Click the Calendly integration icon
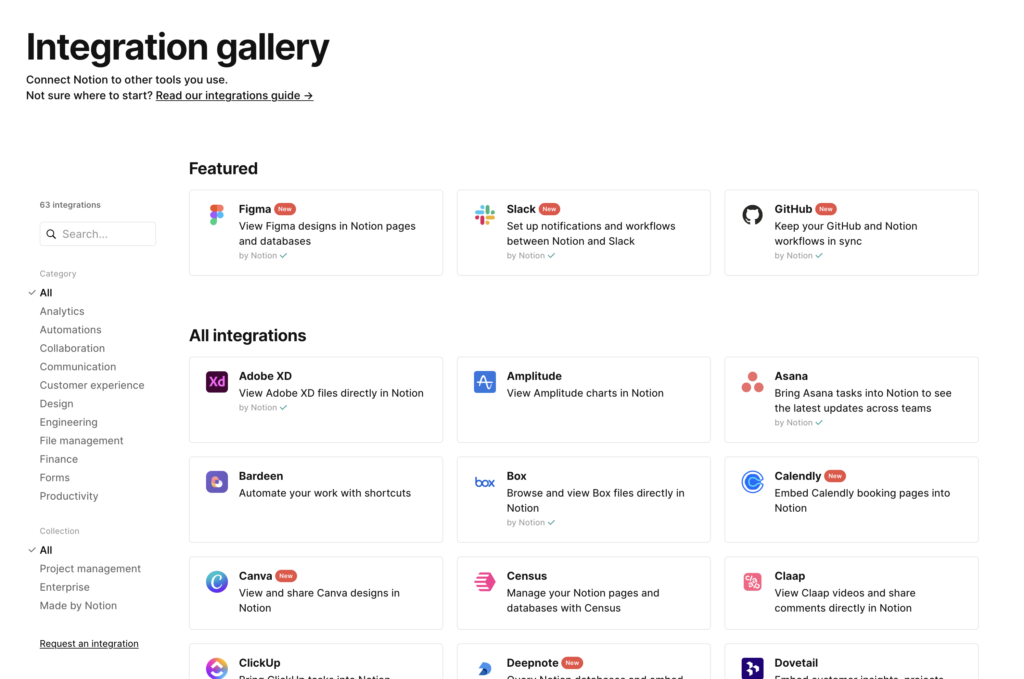Image resolution: width=1024 pixels, height=679 pixels. tap(752, 482)
